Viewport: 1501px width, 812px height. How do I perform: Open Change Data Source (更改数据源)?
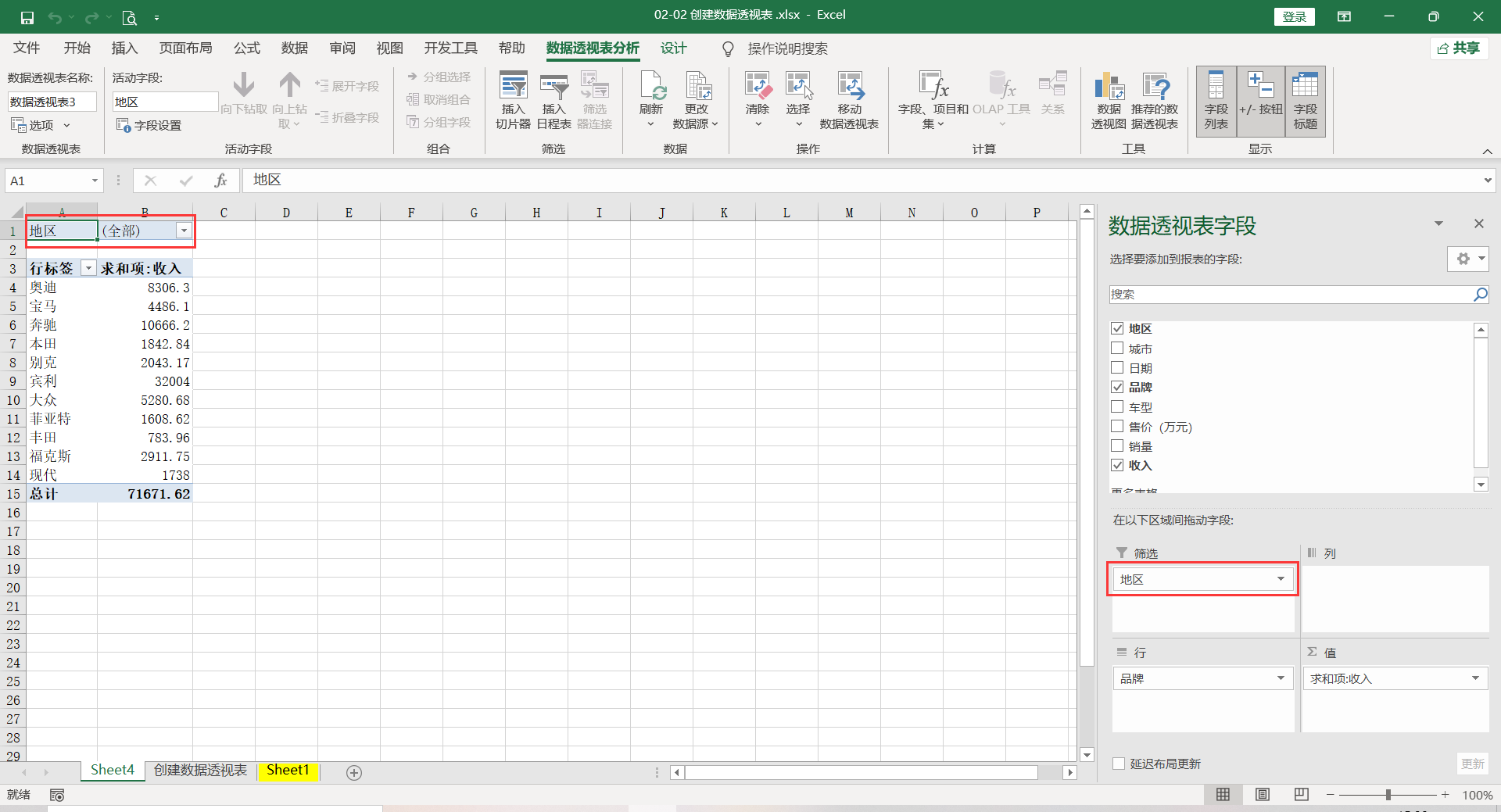click(x=696, y=100)
